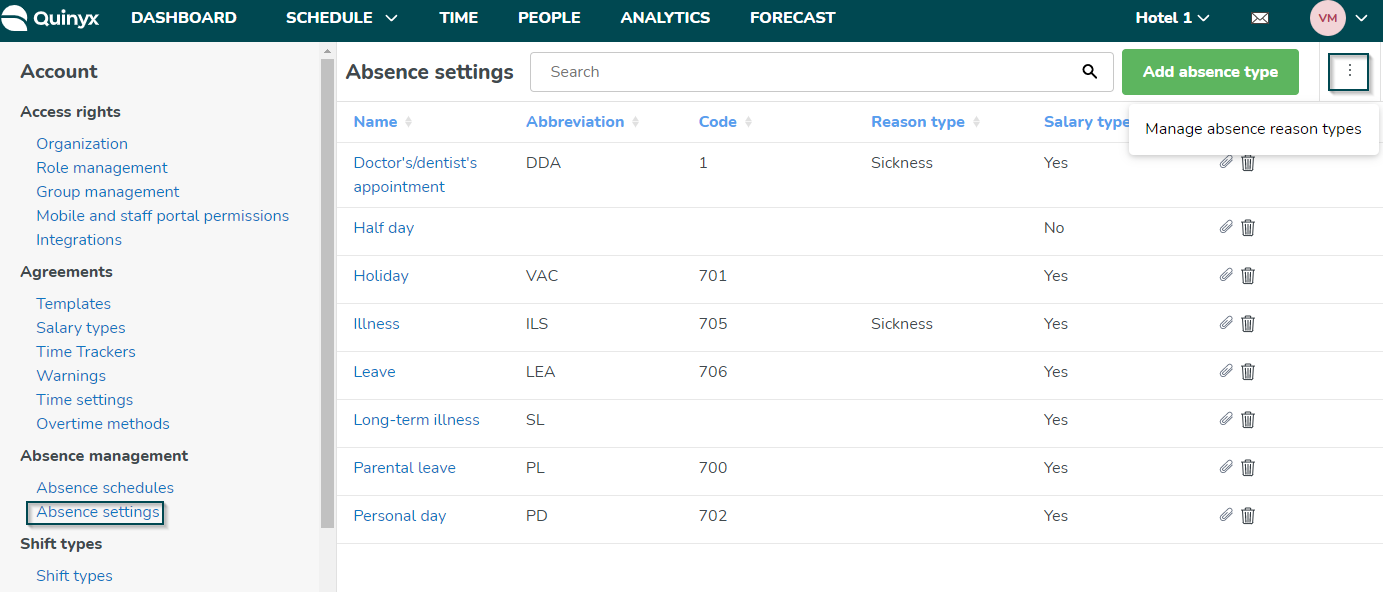
Task: Open the Analytics tab
Action: pos(665,18)
